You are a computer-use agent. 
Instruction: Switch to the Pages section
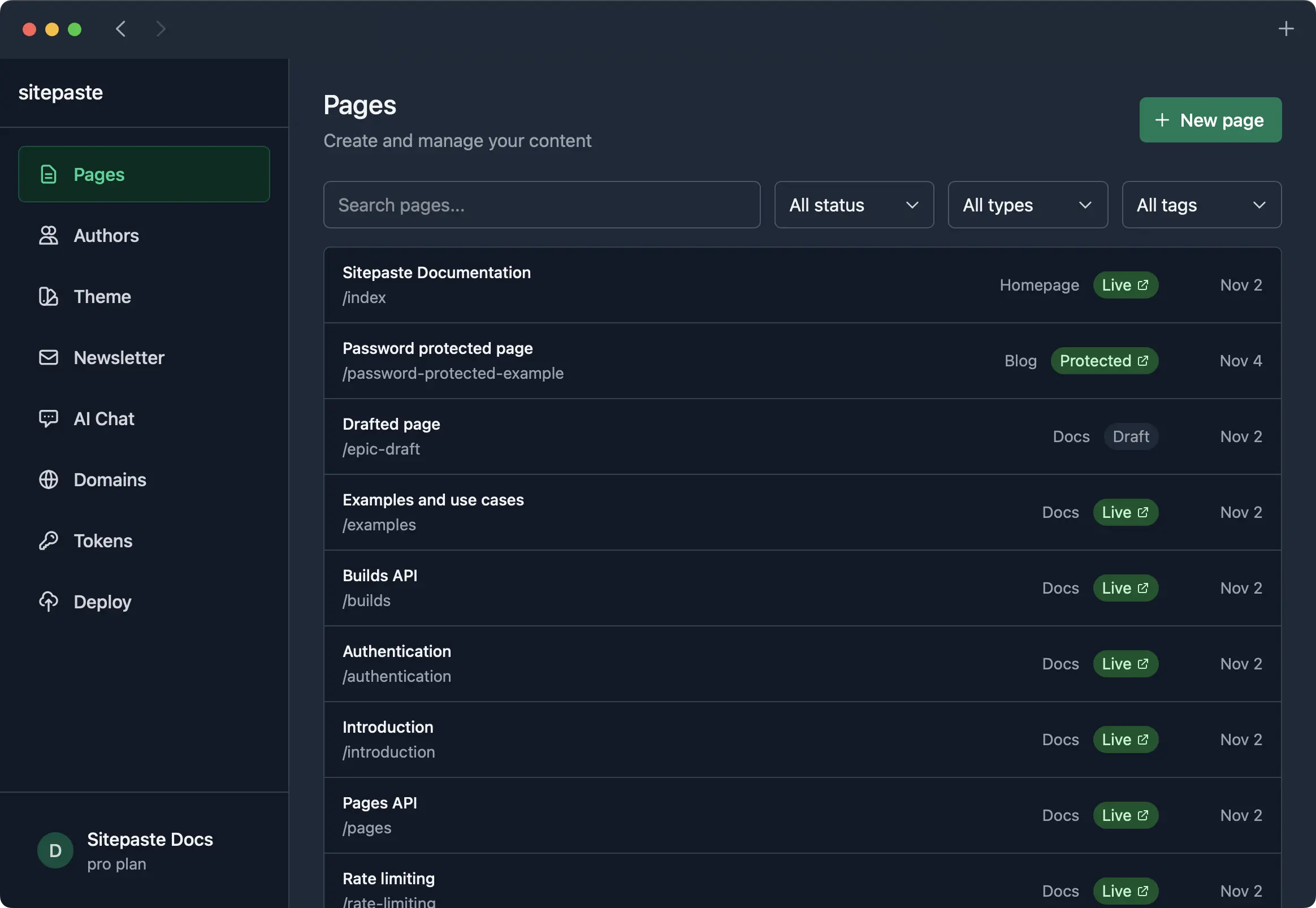98,175
